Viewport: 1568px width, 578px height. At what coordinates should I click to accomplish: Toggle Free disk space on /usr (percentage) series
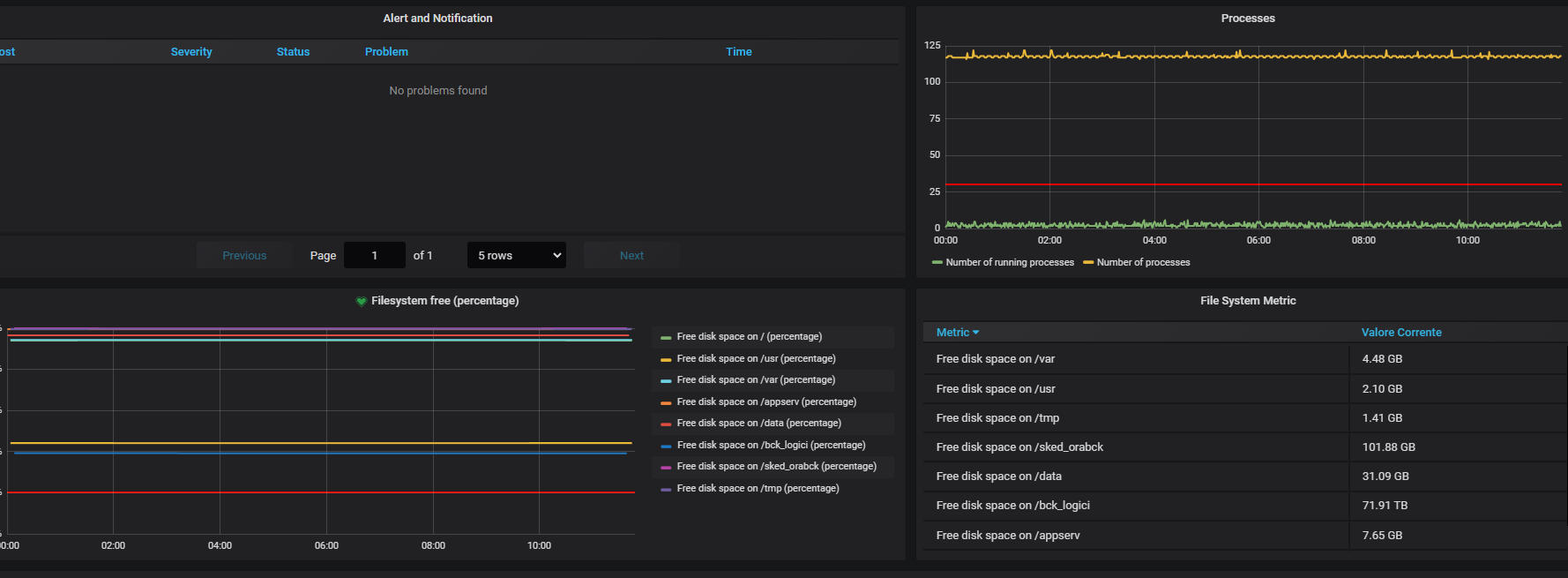(756, 358)
